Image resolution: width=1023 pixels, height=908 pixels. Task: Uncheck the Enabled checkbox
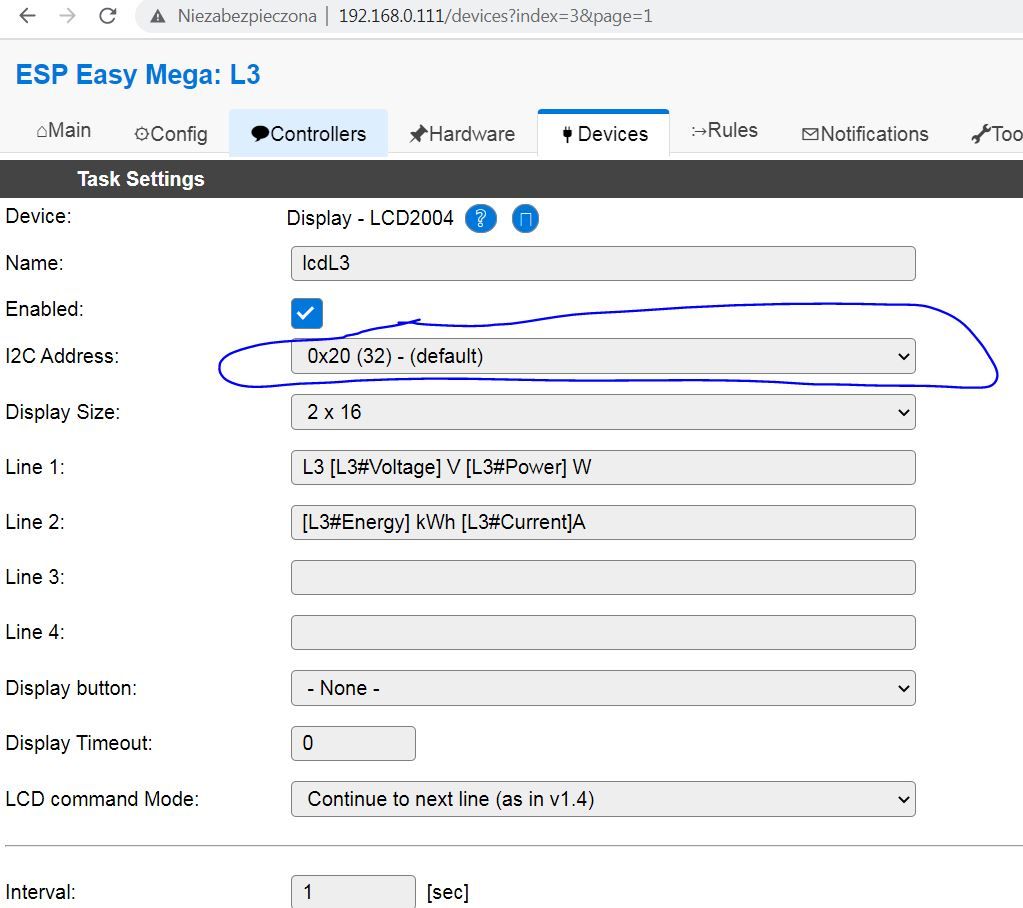click(x=307, y=313)
